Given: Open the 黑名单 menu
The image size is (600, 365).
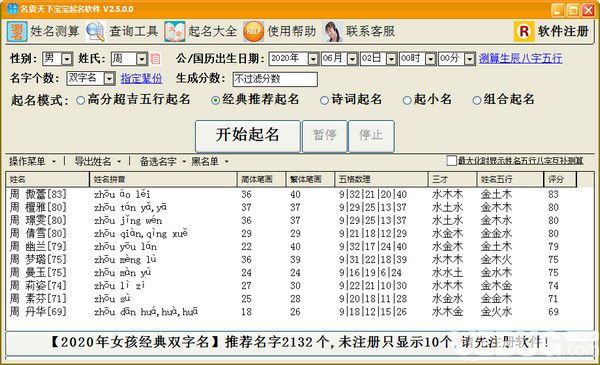Looking at the screenshot, I should pos(210,161).
